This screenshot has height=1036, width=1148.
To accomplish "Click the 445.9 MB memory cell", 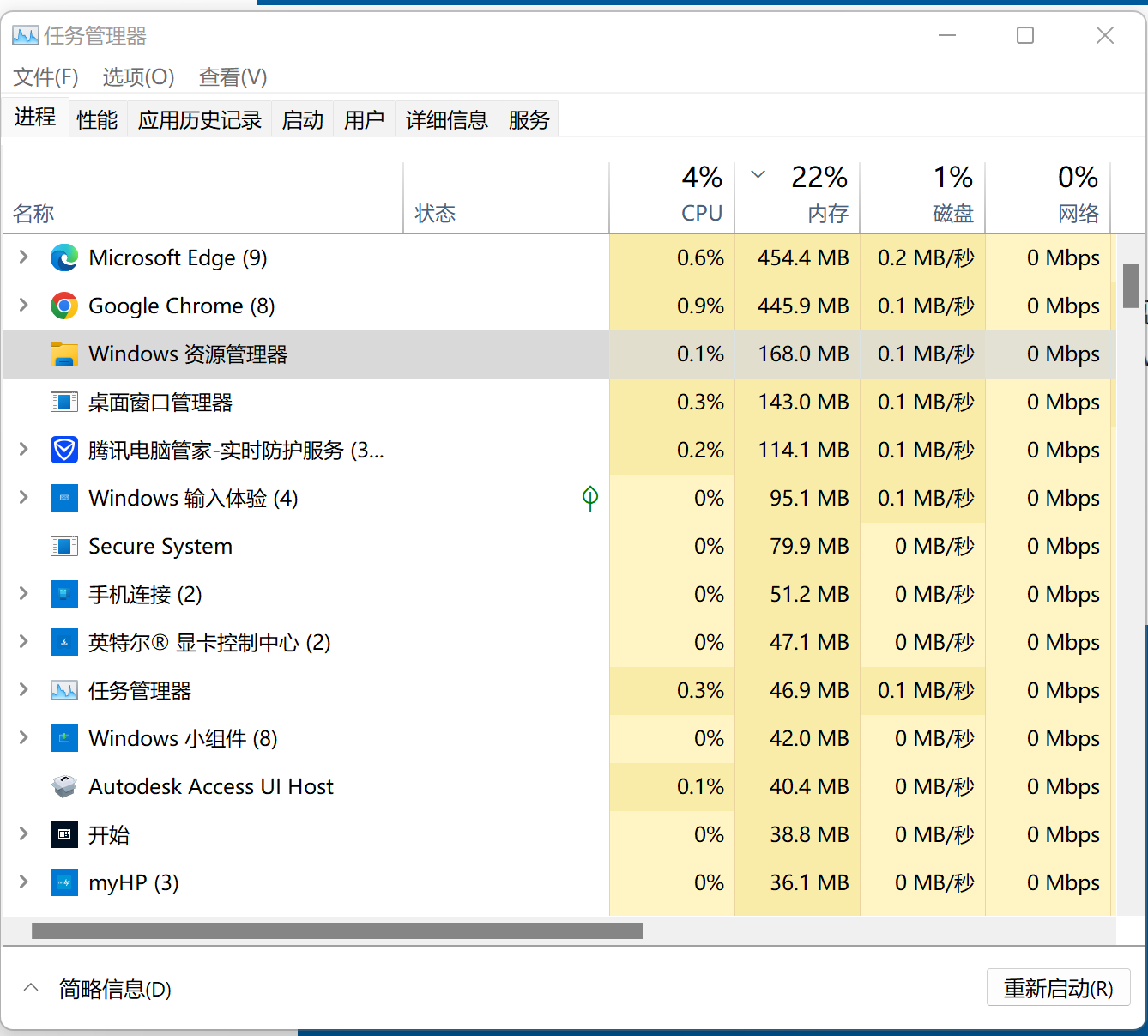I will (797, 306).
